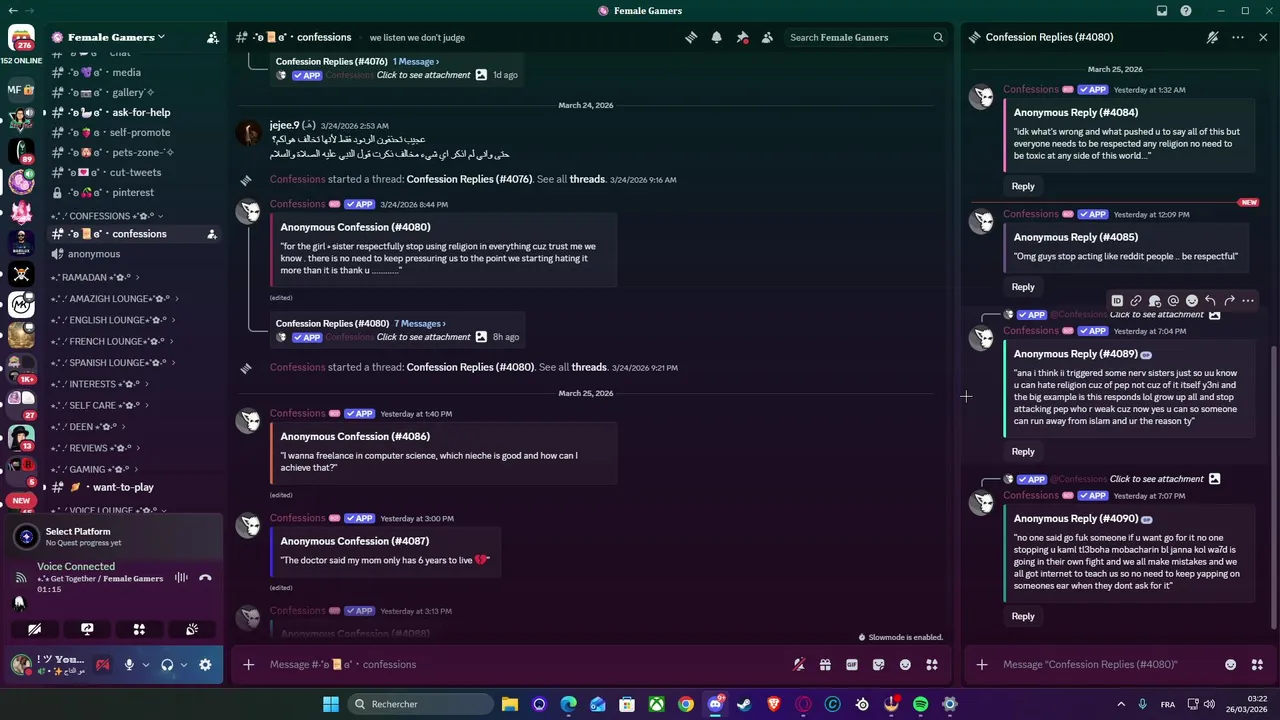The width and height of the screenshot is (1280, 720).
Task: Share your screen in voice call
Action: (87, 629)
